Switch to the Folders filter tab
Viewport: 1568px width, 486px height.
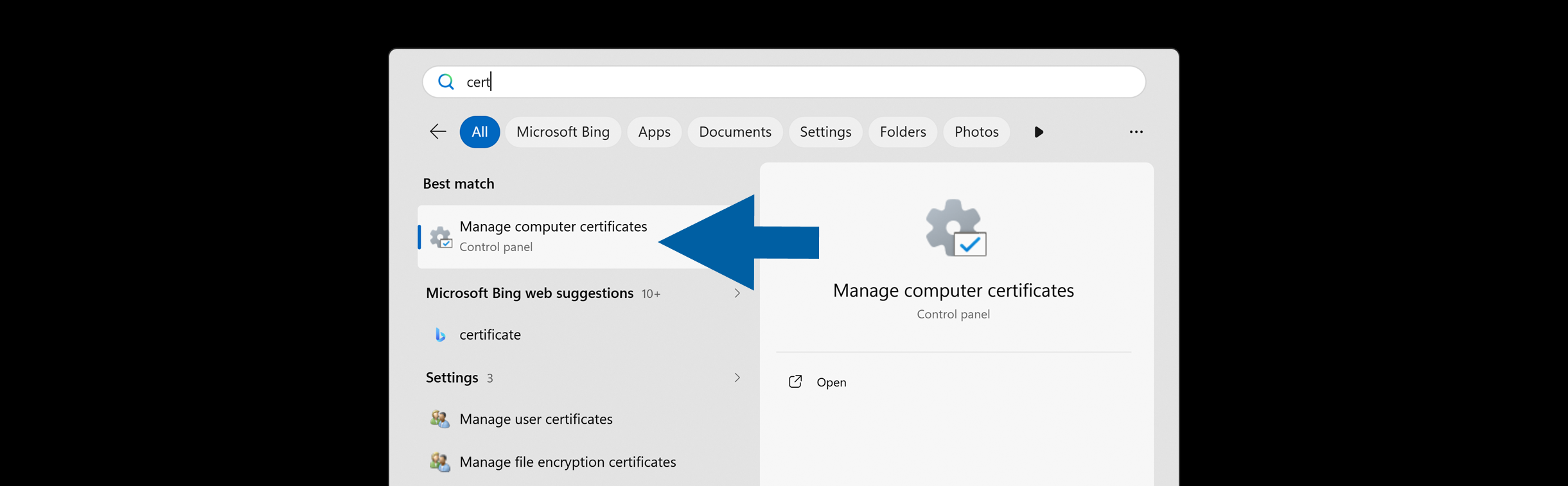(903, 132)
